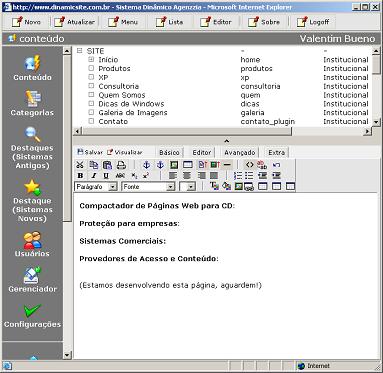The image size is (383, 373).
Task: Click the Paste icon in editor toolbar
Action: 107,165
